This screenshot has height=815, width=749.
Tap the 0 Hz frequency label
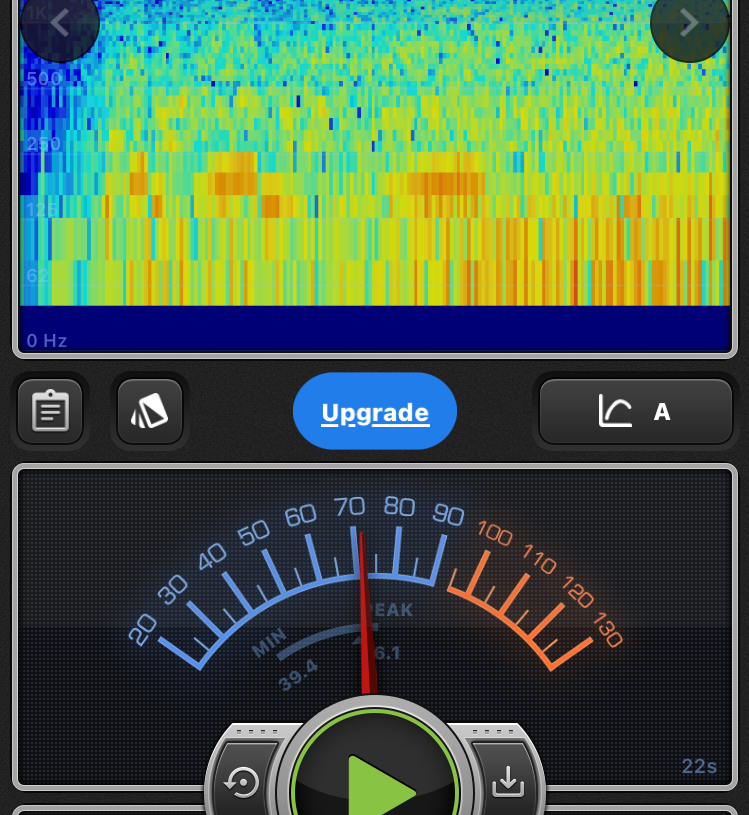[x=47, y=341]
